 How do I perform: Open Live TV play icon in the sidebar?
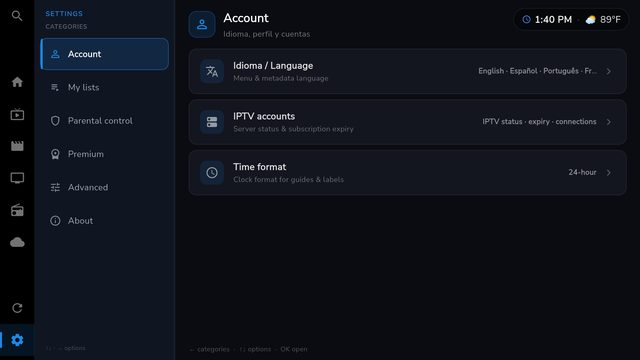point(17,114)
